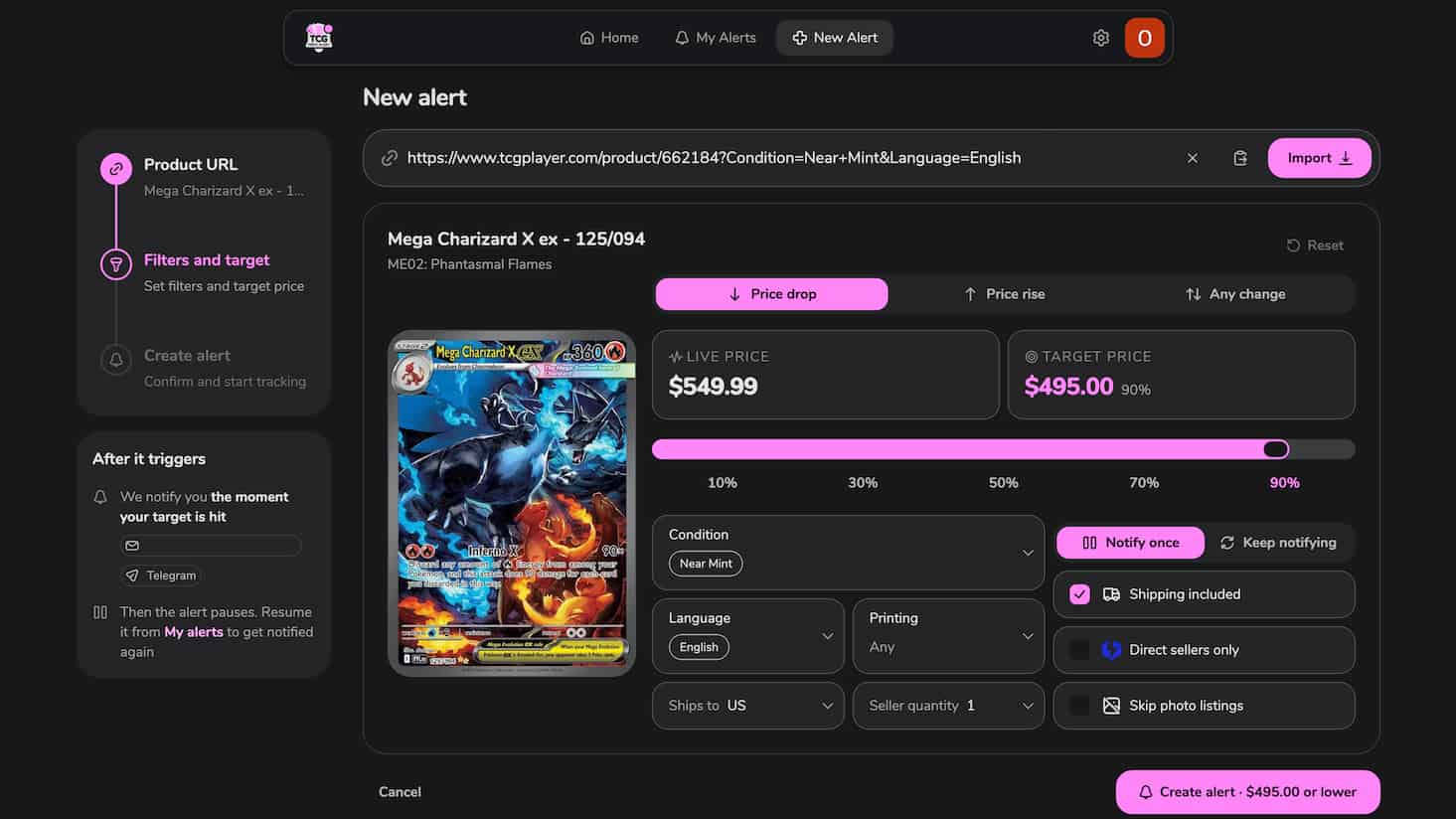Open My Alerts tab
The image size is (1456, 819).
pyautogui.click(x=716, y=38)
